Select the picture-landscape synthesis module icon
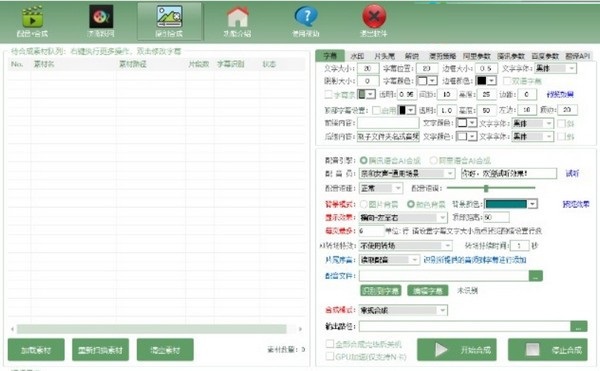 [169, 22]
